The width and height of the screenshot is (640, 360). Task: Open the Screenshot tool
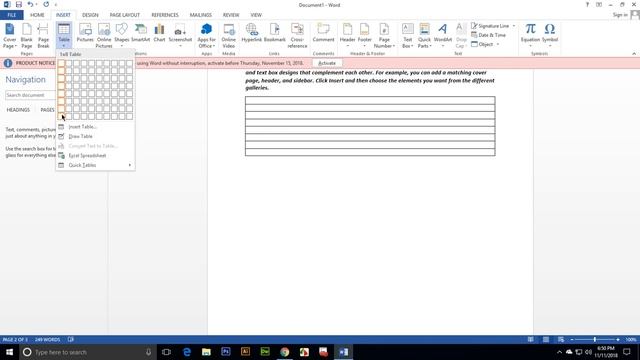(x=180, y=35)
